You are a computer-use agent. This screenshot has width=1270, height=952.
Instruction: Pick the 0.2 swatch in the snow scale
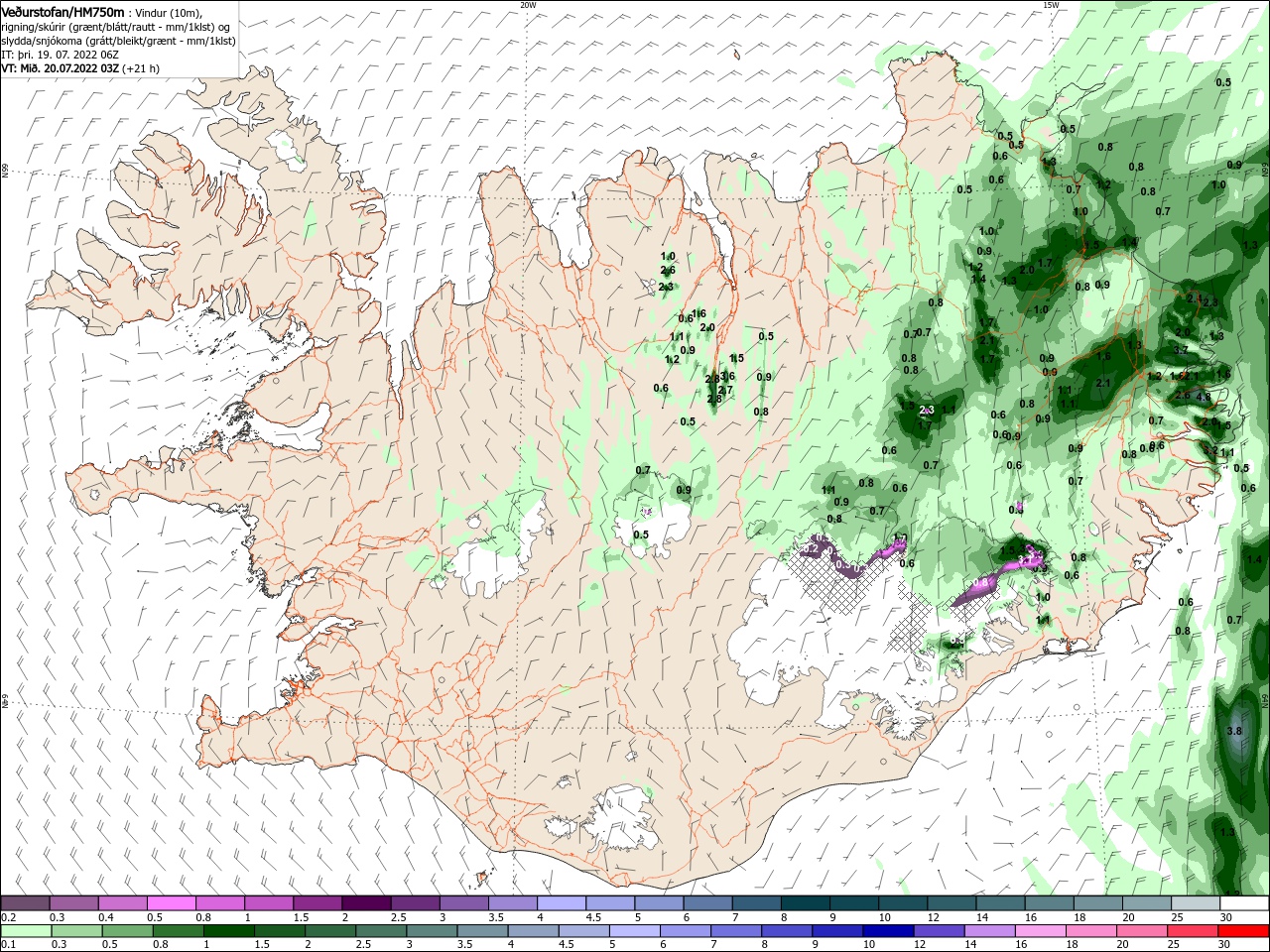[25, 903]
